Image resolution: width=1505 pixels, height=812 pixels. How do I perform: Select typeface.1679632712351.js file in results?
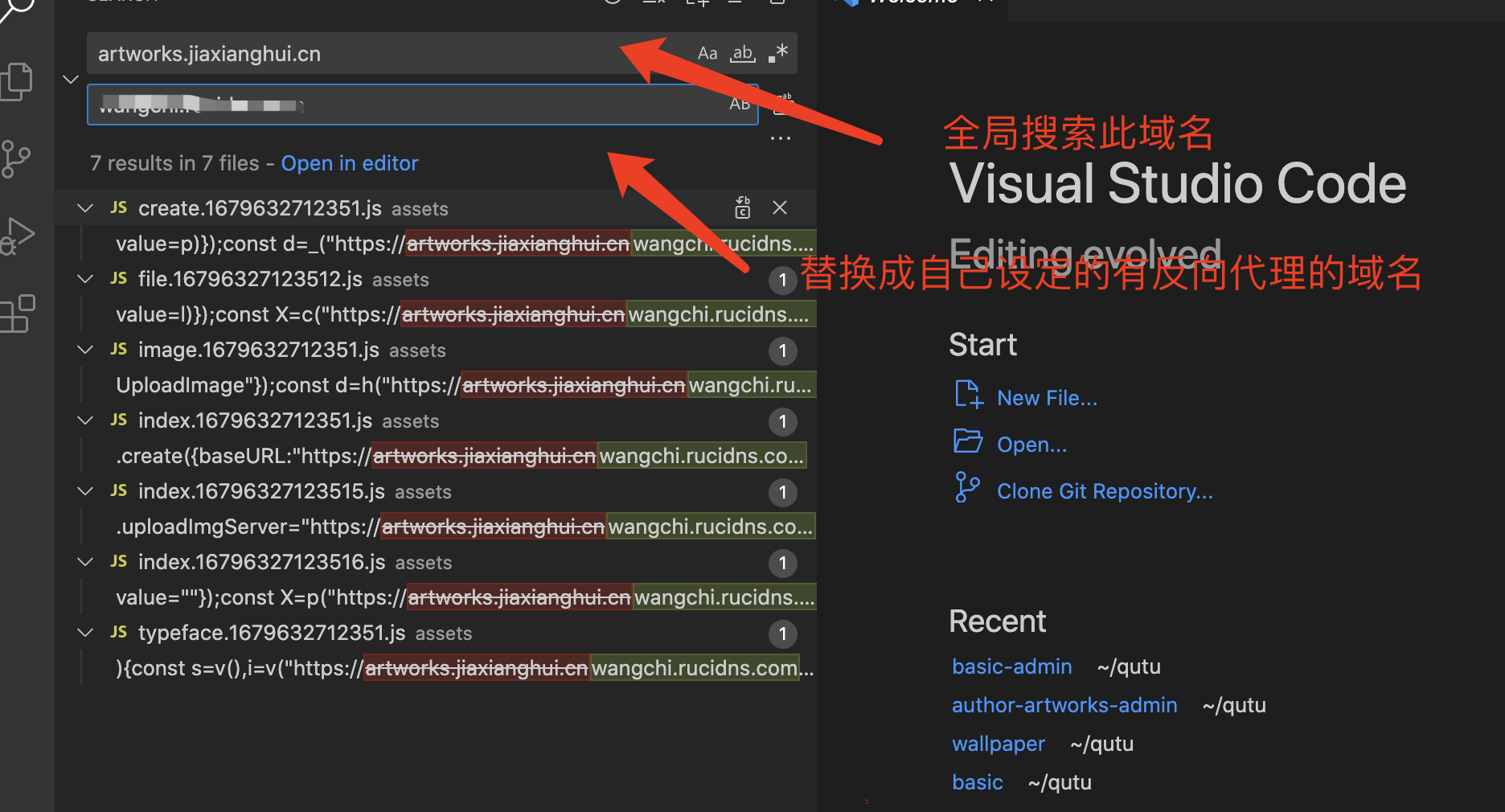coord(272,633)
